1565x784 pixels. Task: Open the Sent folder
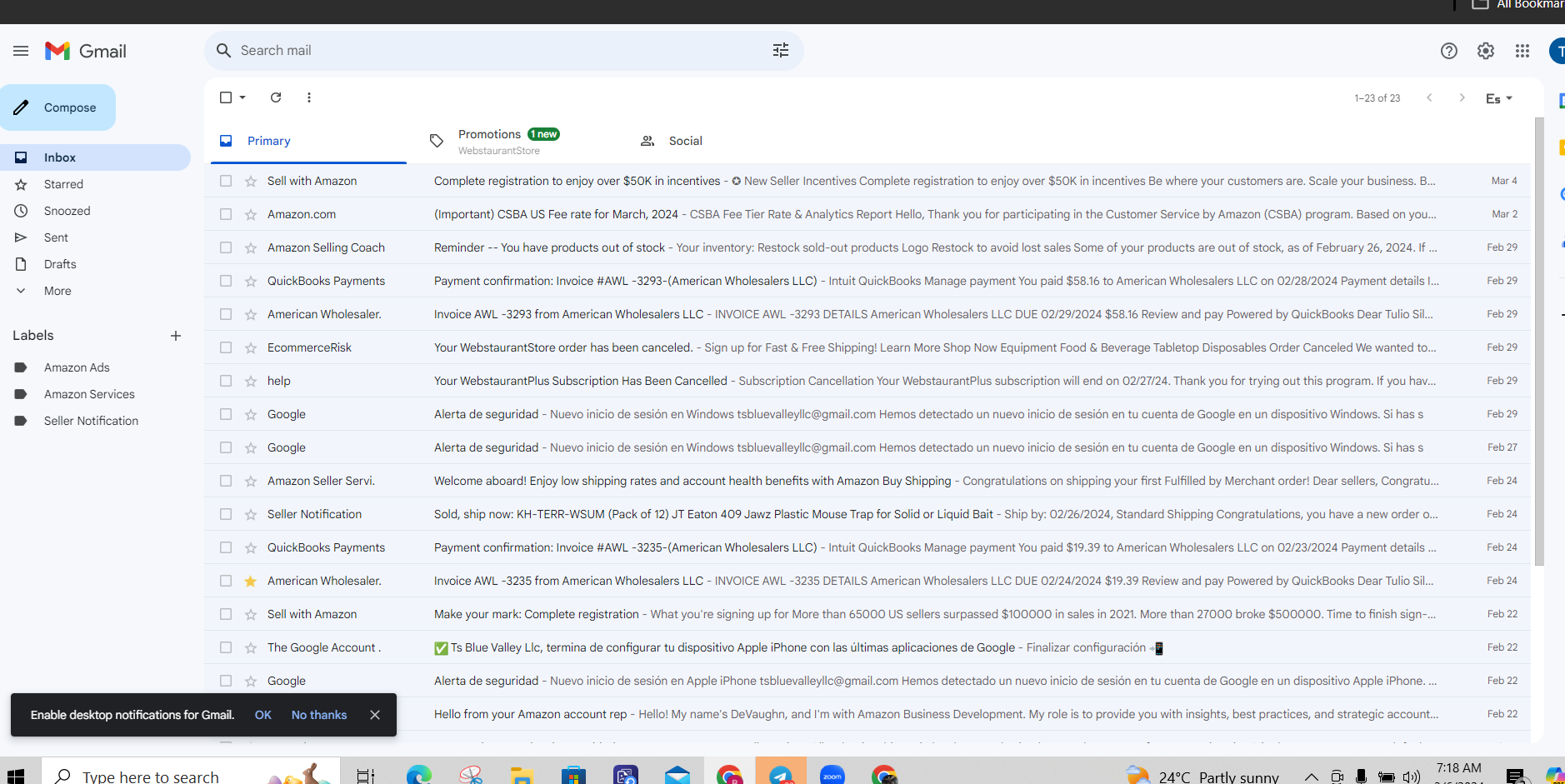pyautogui.click(x=56, y=237)
